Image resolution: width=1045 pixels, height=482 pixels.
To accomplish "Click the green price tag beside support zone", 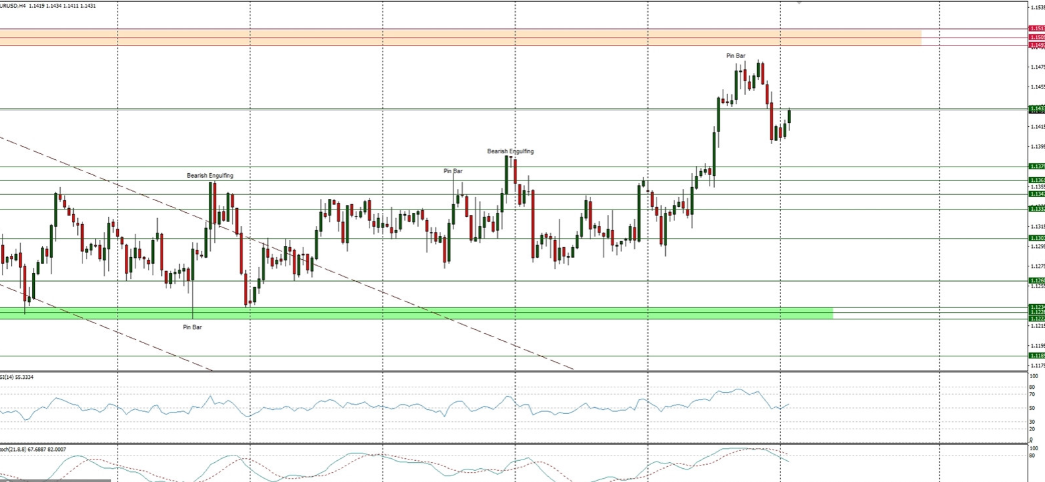I will 1035,313.
